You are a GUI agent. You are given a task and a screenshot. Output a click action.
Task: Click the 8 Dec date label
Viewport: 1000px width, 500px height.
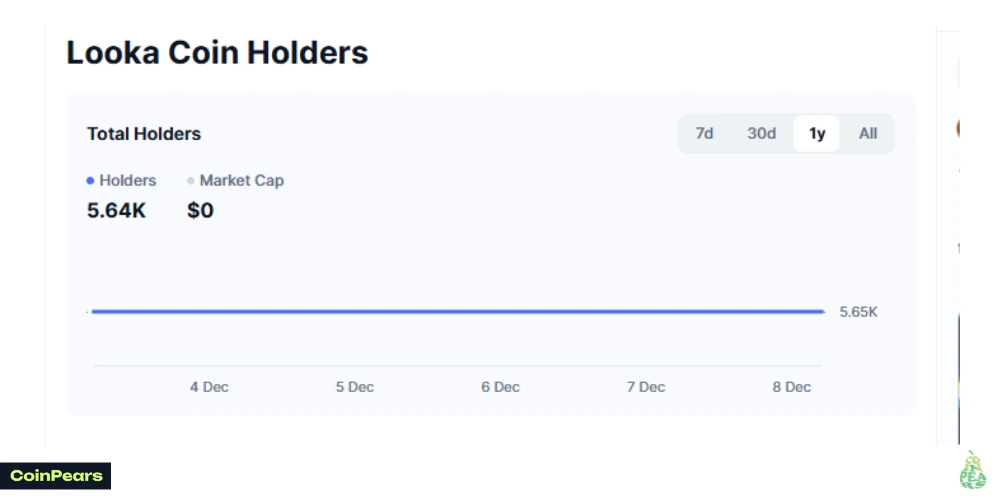pyautogui.click(x=791, y=387)
